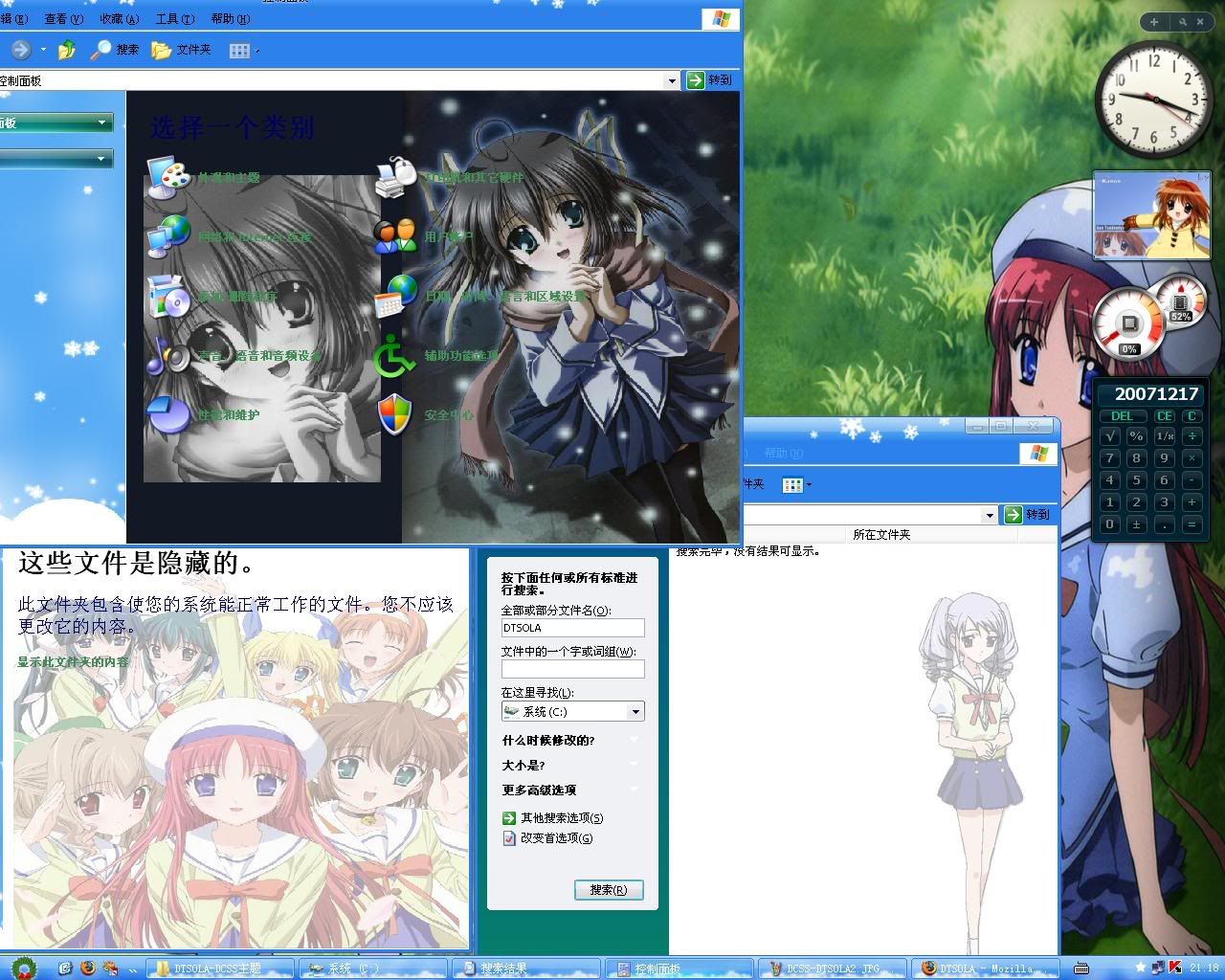The image size is (1225, 980).
Task: Click the Up folder toolbar icon
Action: 67,50
